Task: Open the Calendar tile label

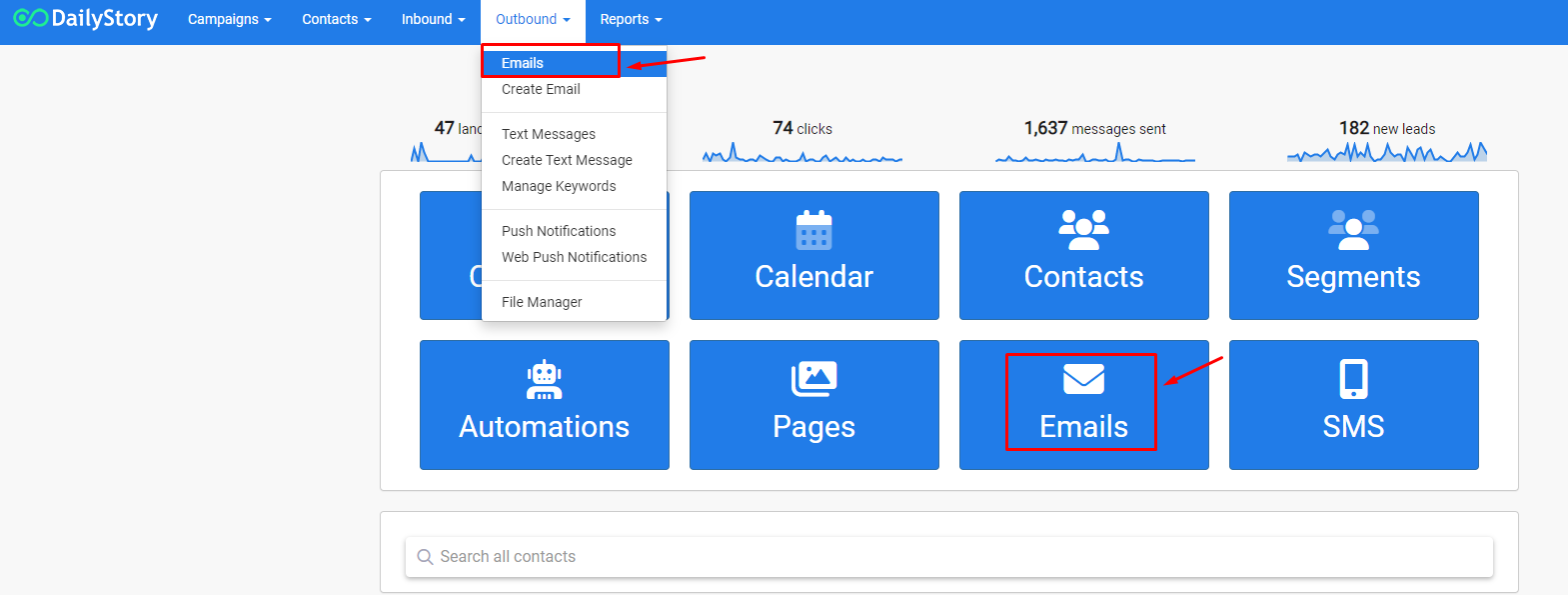Action: 813,277
